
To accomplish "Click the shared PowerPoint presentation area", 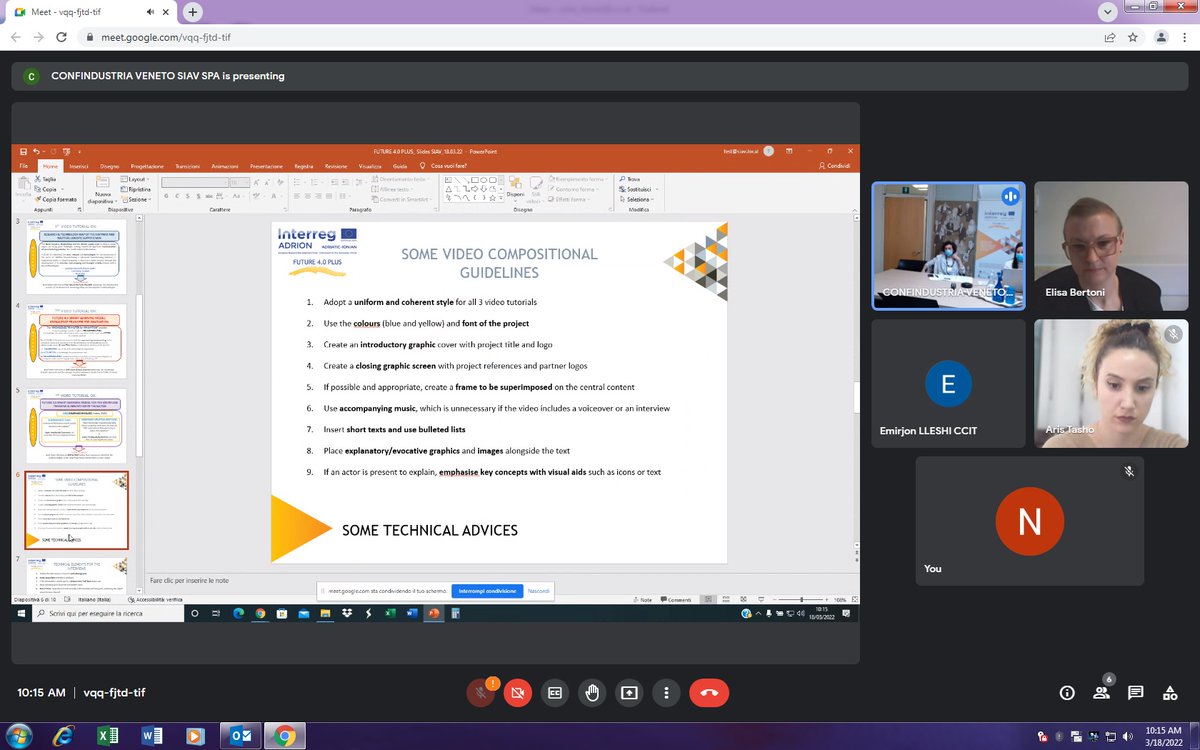I will [436, 383].
